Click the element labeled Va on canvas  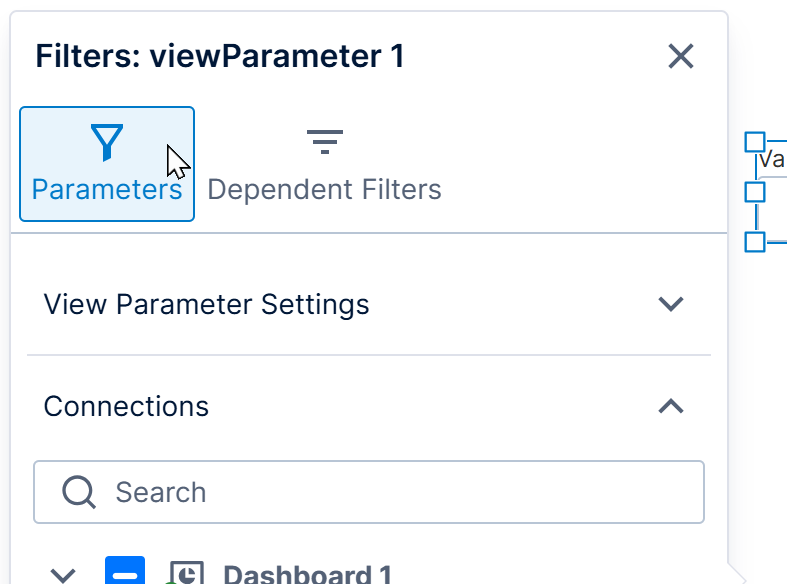click(x=772, y=160)
